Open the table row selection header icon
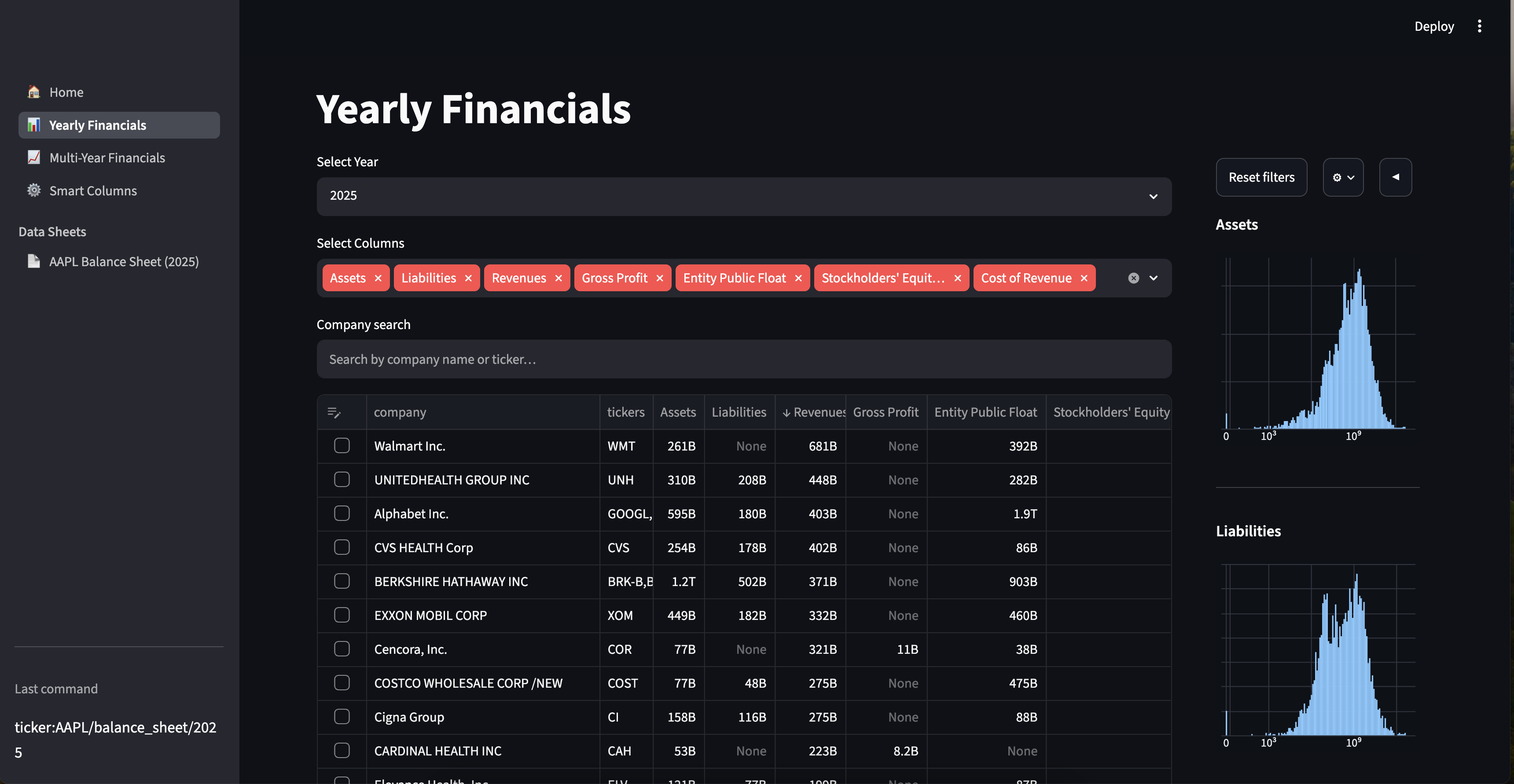 [x=334, y=413]
